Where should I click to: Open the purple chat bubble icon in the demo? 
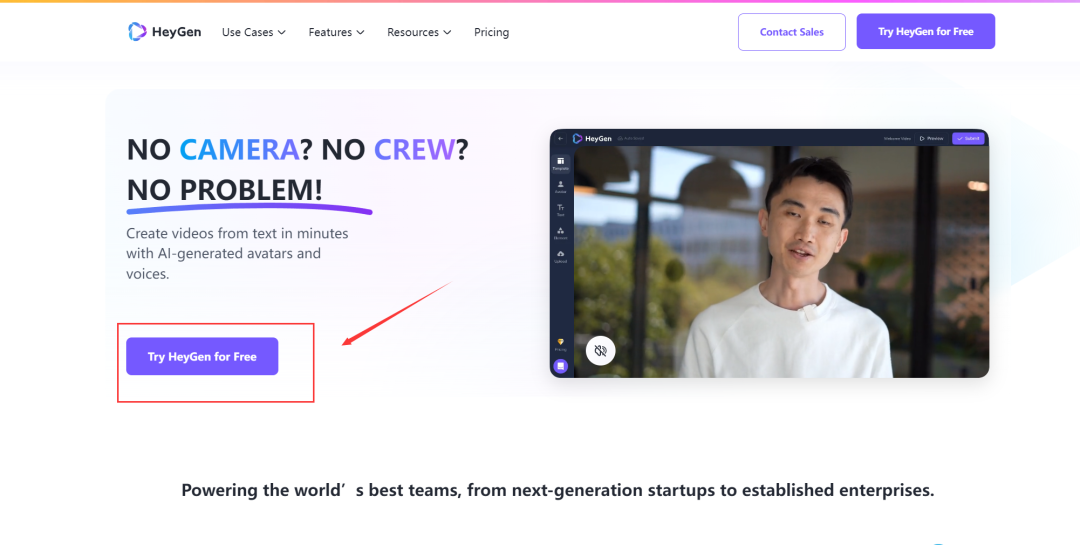[561, 366]
